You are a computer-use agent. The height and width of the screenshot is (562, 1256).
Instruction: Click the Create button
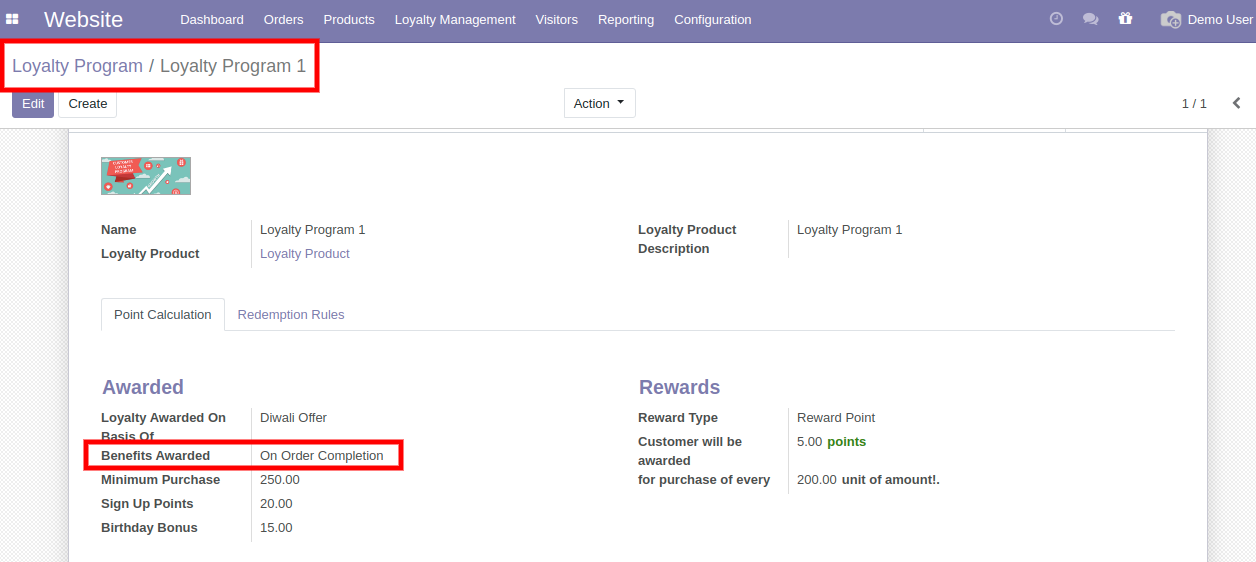point(88,103)
